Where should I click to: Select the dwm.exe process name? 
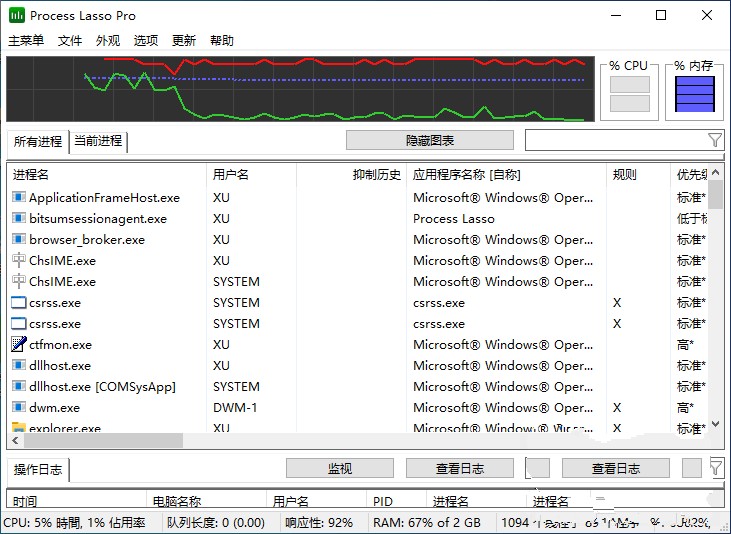click(54, 408)
